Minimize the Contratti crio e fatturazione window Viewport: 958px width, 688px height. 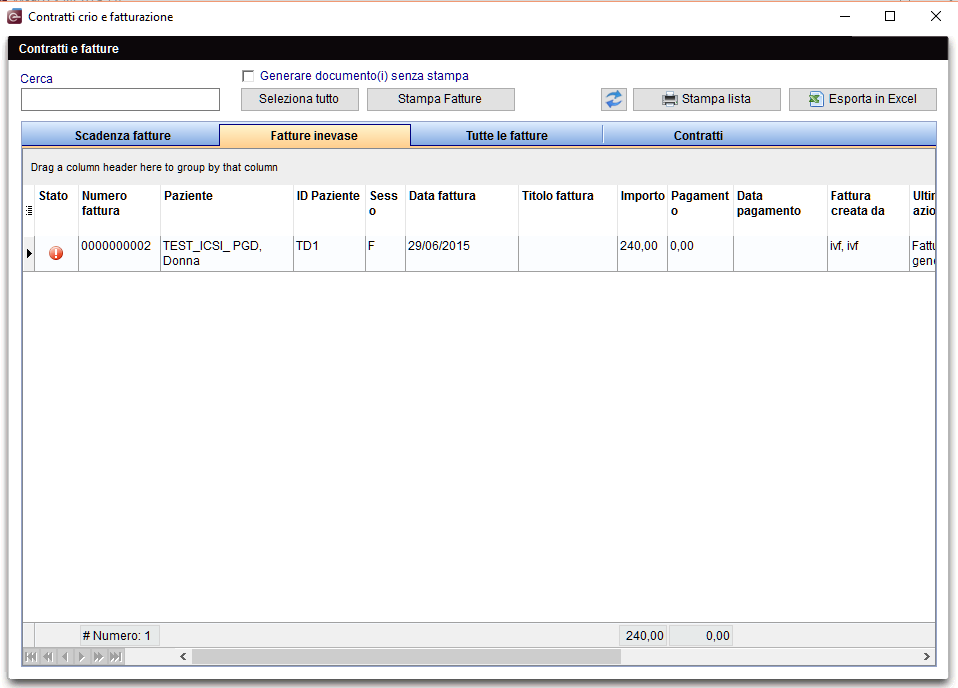845,16
